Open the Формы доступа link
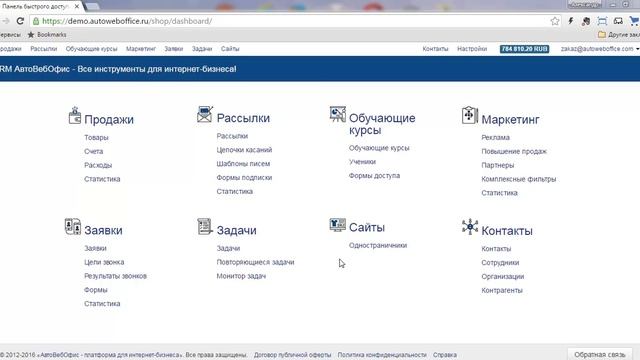The width and height of the screenshot is (640, 360). tap(374, 176)
